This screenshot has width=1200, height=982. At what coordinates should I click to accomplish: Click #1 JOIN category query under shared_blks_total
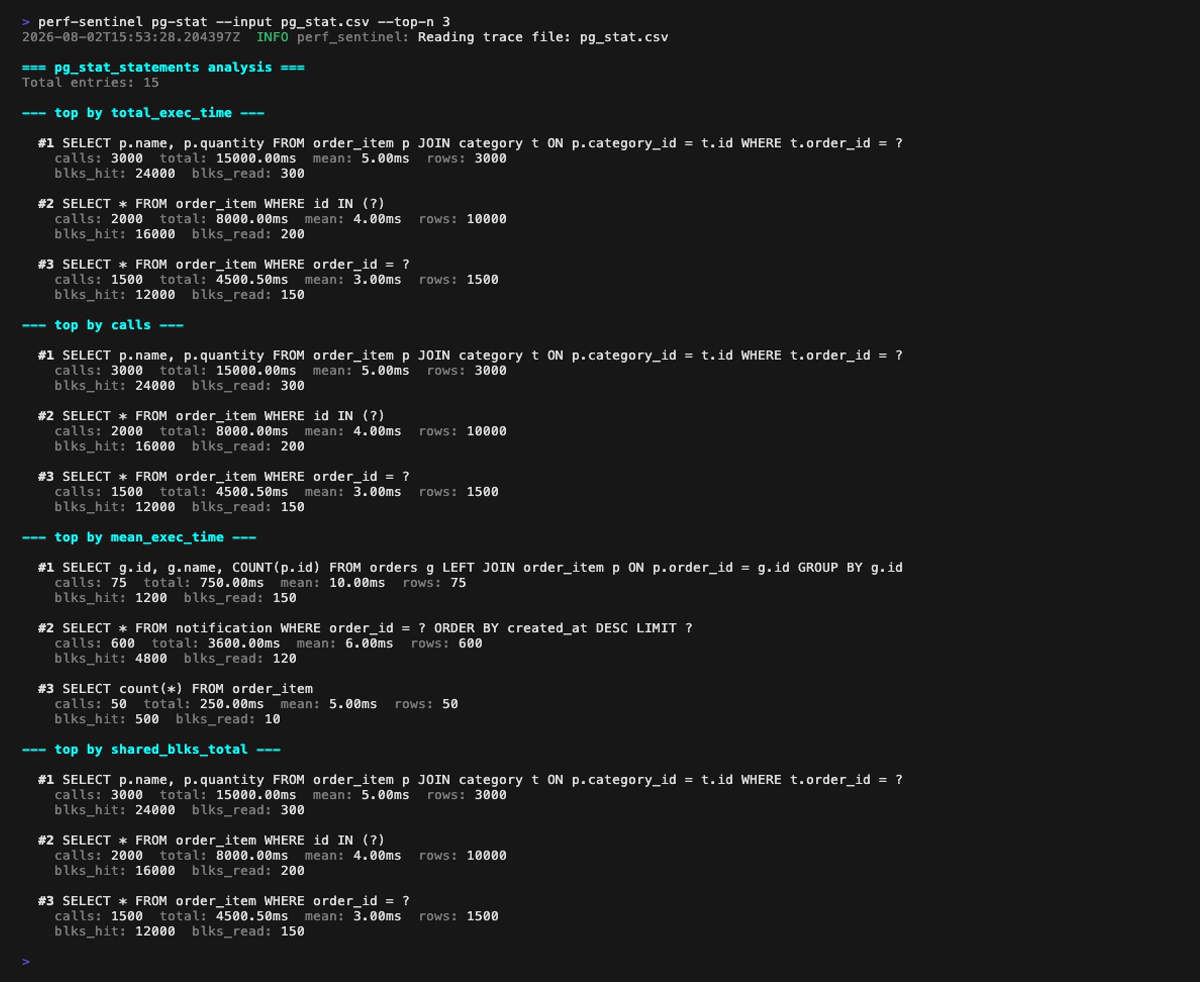[470, 779]
